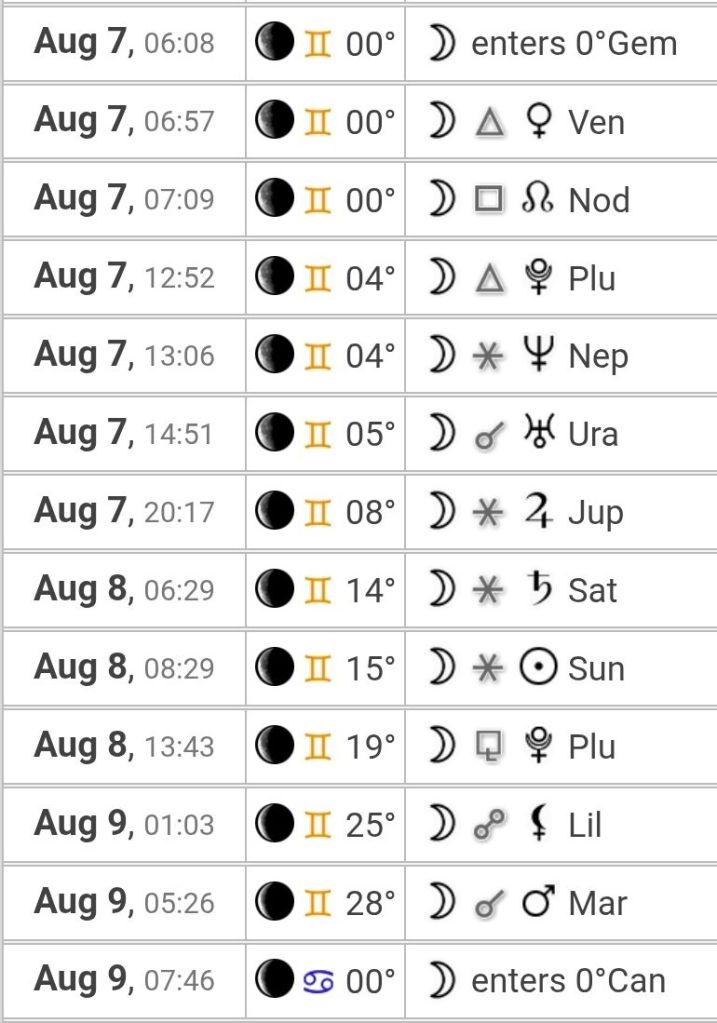Viewport: 717px width, 1023px height.
Task: Select the Aug 7, 12:52 date cell
Action: [x=125, y=277]
